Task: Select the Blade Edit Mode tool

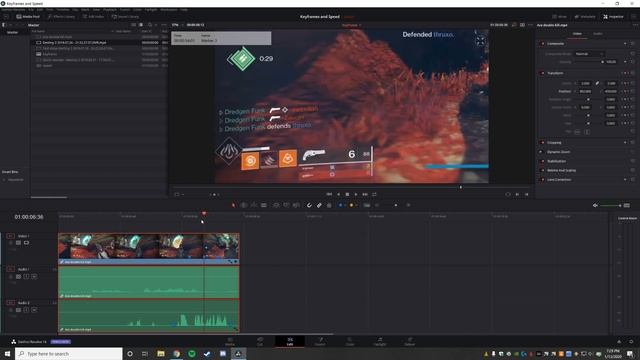Action: 264,205
